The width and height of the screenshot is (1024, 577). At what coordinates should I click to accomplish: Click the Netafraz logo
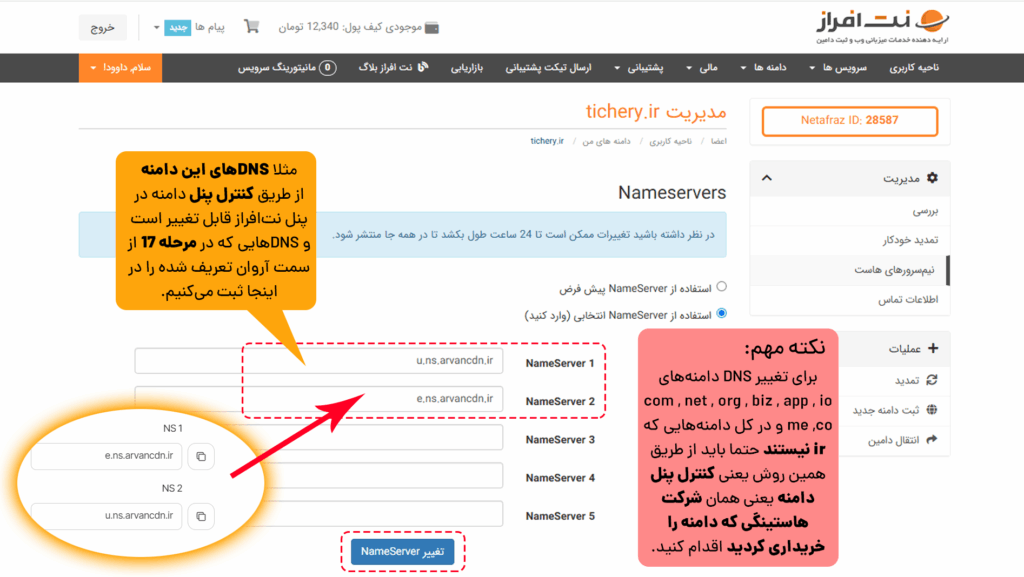click(x=882, y=27)
